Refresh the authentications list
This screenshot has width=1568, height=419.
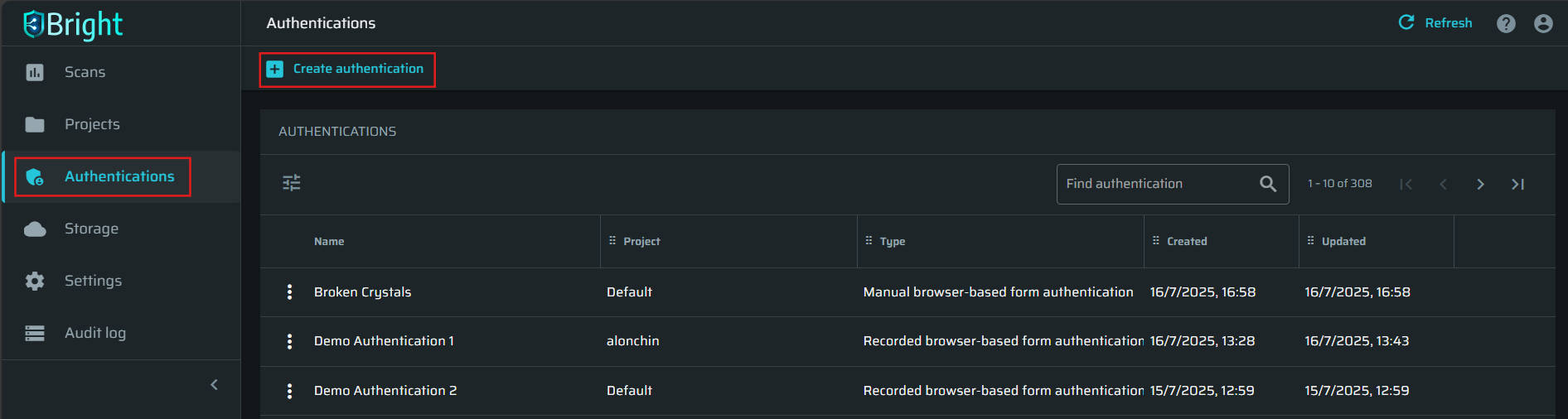point(1435,23)
